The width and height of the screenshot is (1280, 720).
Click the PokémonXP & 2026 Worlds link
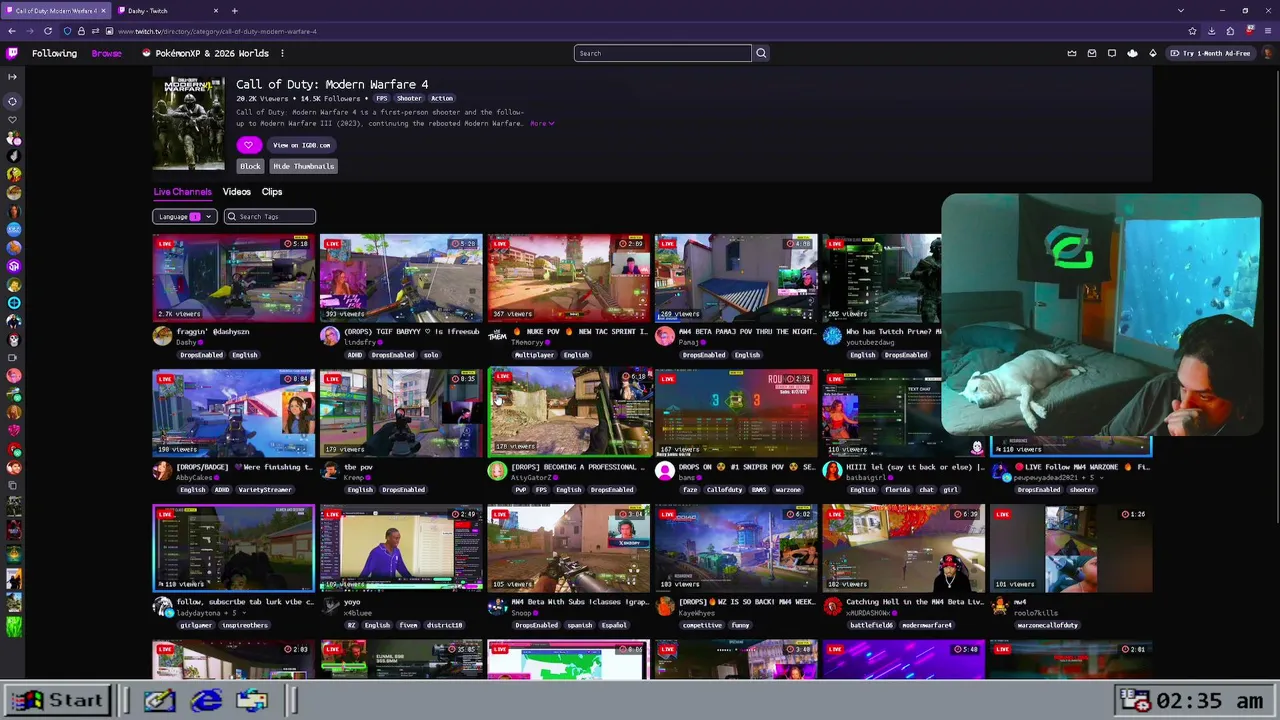(x=205, y=53)
